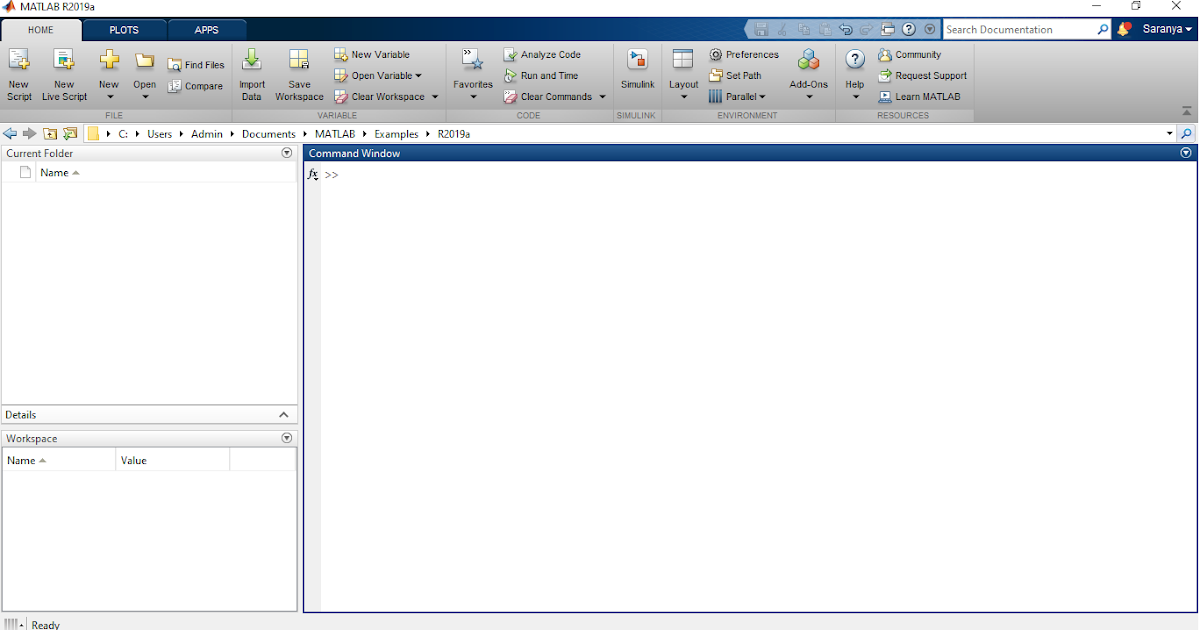
Task: Open the Add-Ons gallery
Action: 808,72
